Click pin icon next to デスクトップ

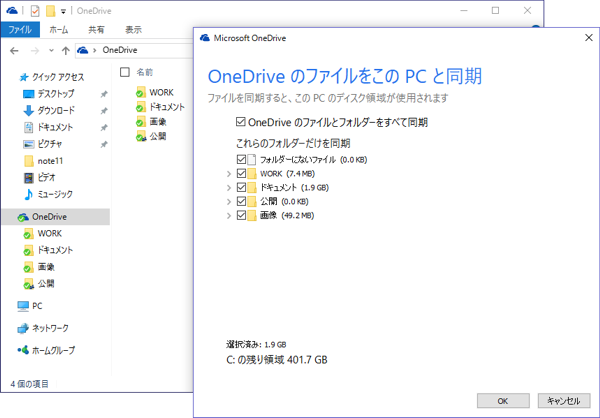pos(104,94)
